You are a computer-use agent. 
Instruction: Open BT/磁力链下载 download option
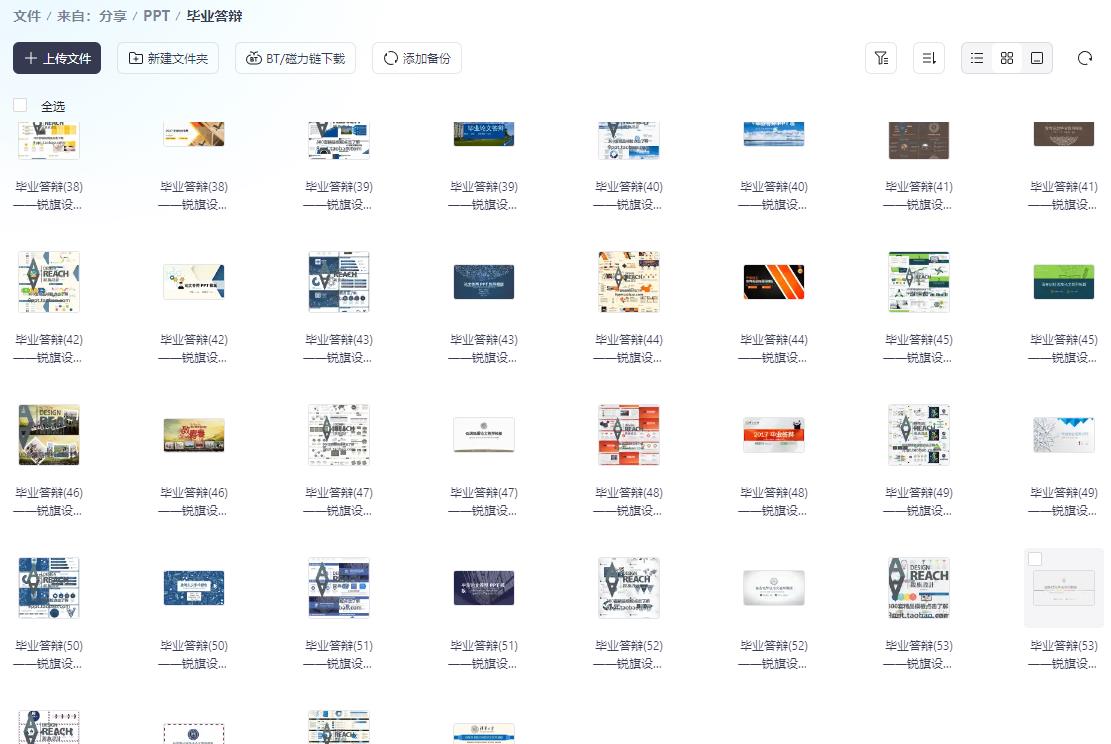coord(295,58)
